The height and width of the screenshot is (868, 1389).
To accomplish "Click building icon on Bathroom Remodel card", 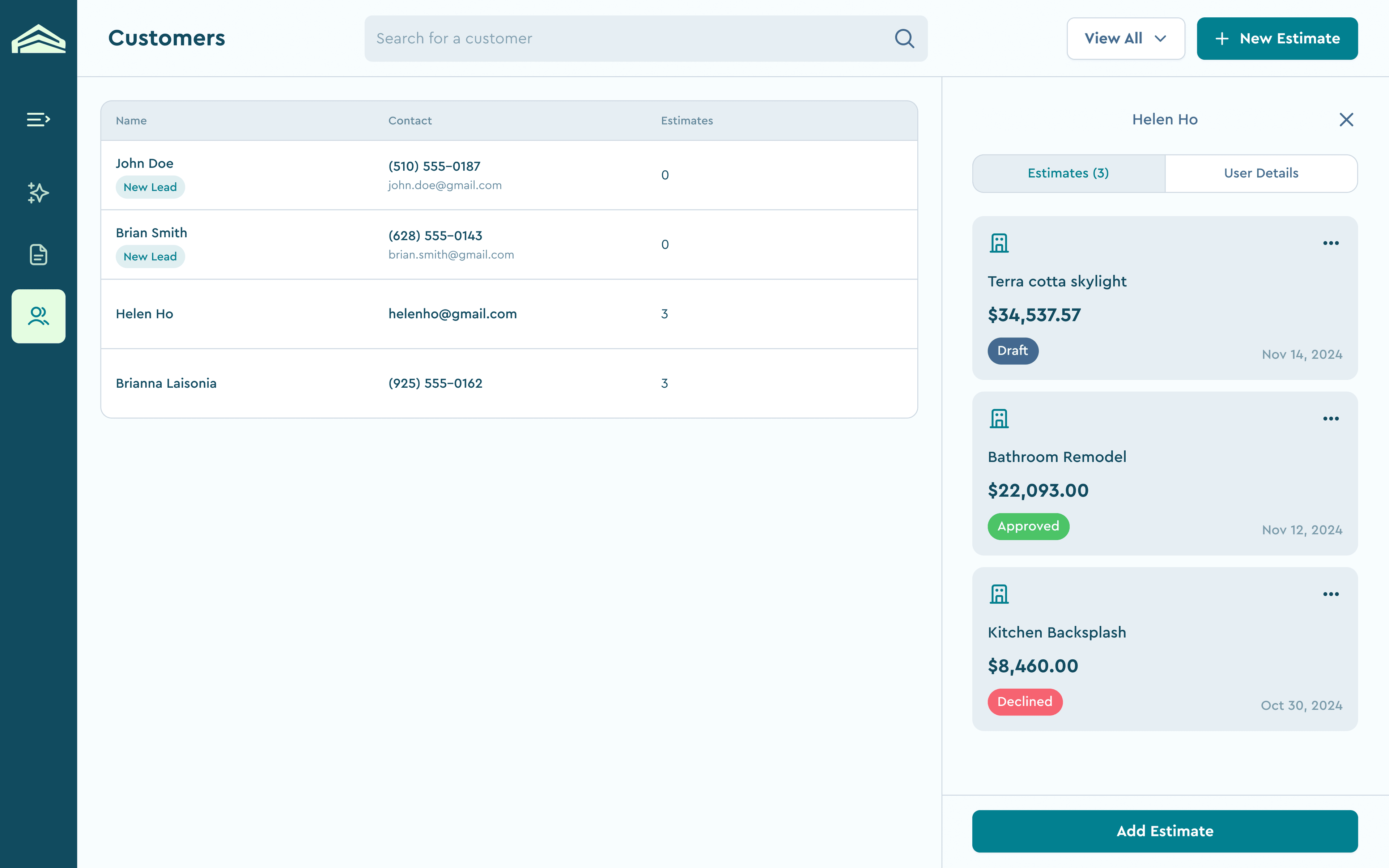I will pos(999,418).
